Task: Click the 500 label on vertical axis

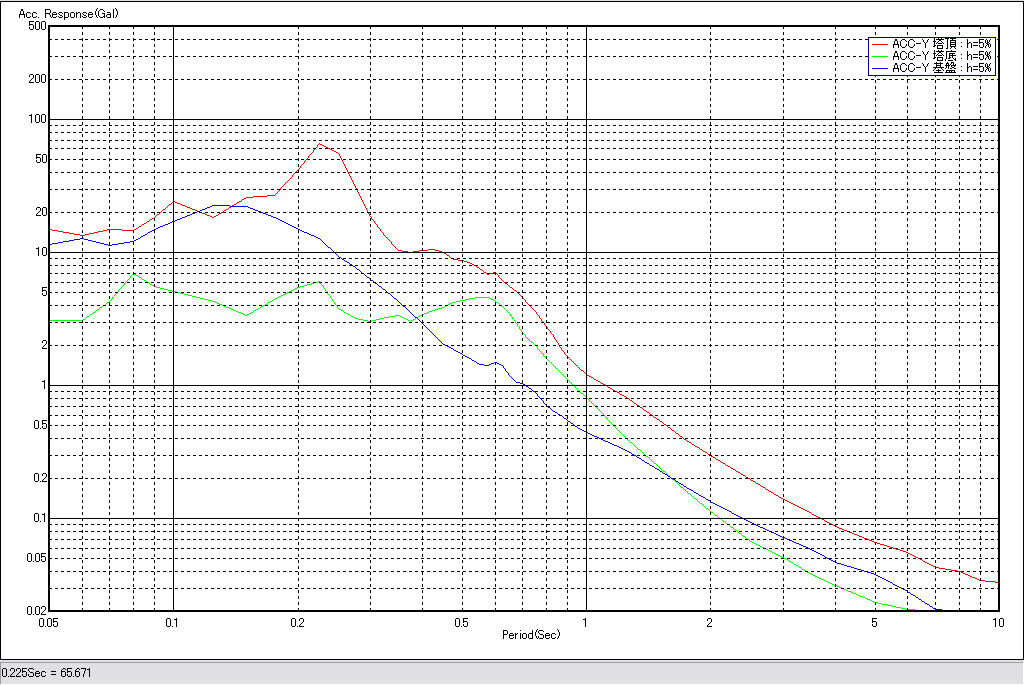Action: coord(38,26)
